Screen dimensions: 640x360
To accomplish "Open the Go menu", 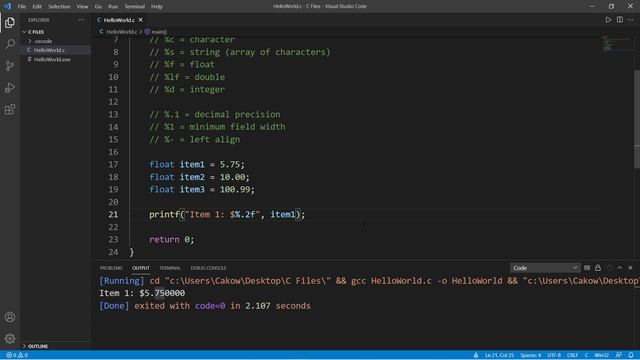I will [98, 6].
